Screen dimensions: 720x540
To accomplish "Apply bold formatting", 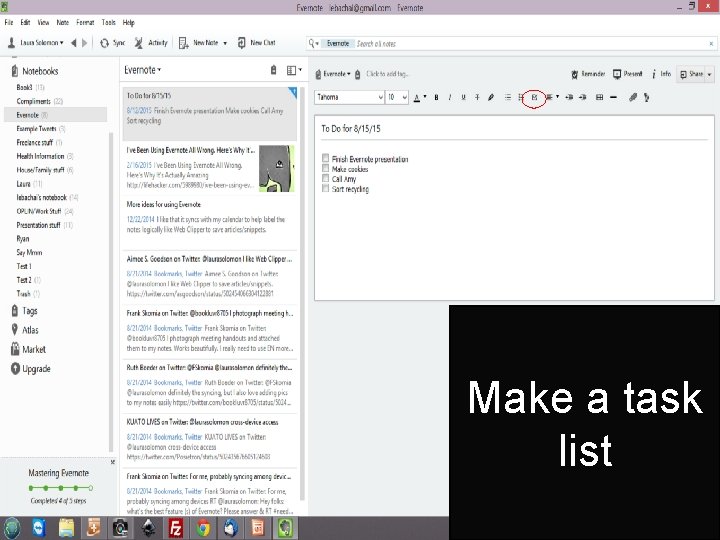I will pyautogui.click(x=436, y=97).
